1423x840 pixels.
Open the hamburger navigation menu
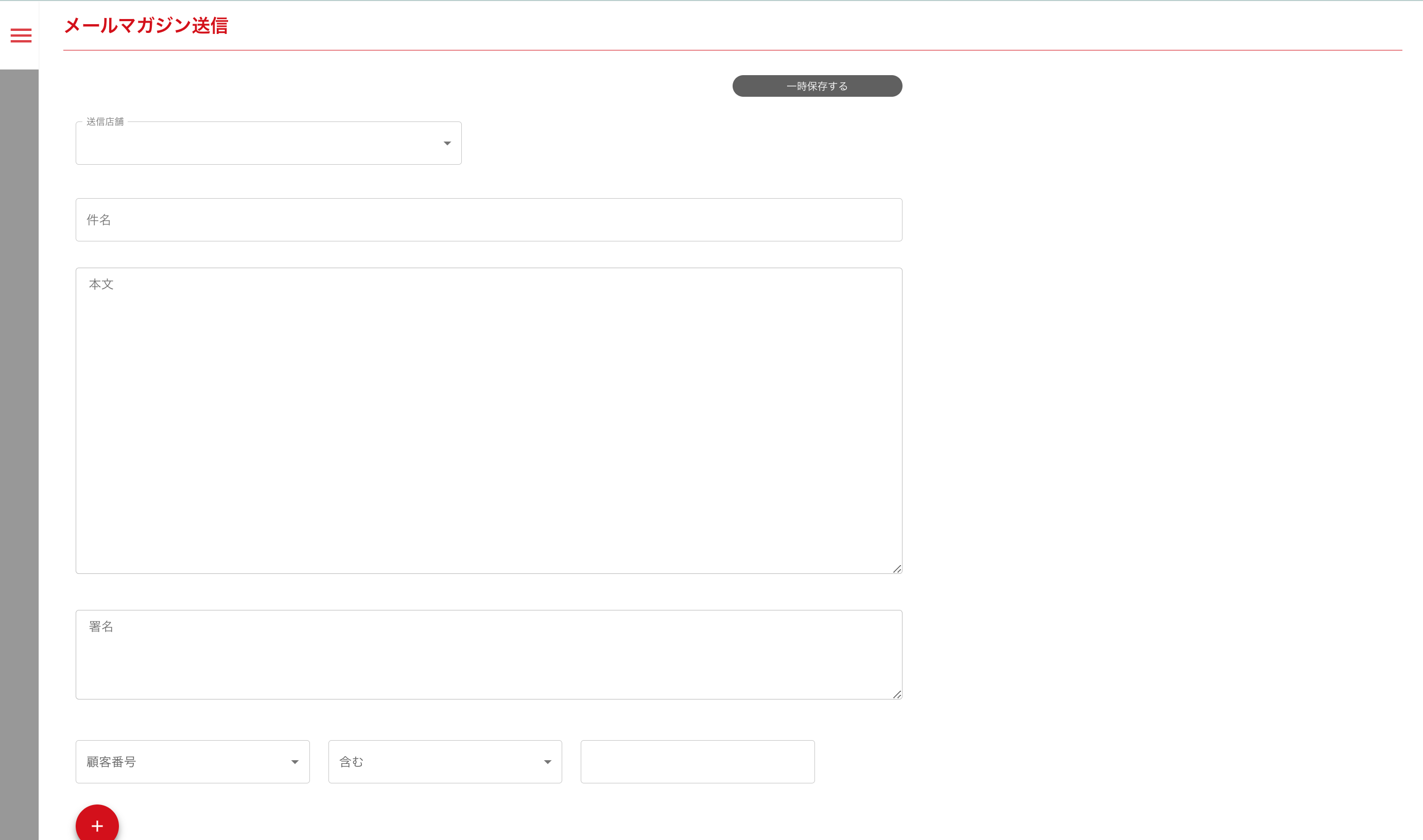(21, 36)
